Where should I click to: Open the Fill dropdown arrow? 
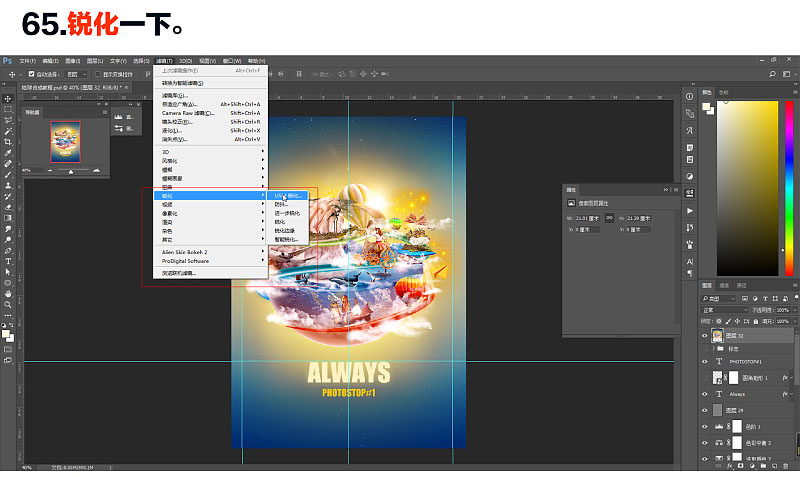[794, 321]
